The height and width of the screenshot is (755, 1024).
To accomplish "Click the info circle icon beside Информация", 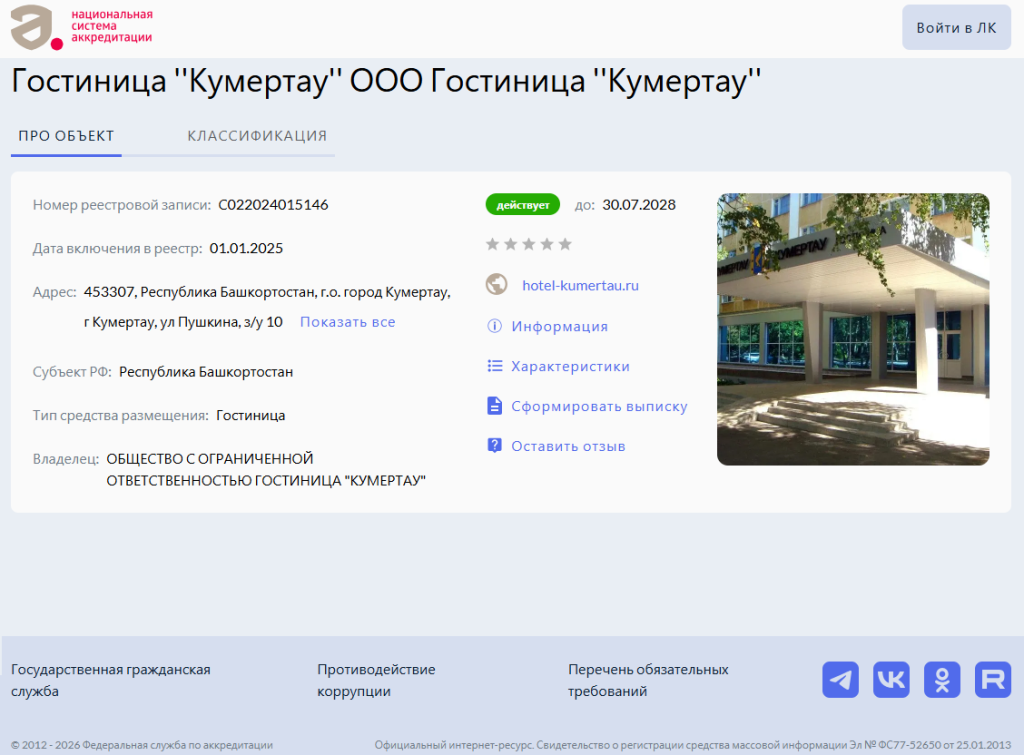I will click(x=494, y=325).
